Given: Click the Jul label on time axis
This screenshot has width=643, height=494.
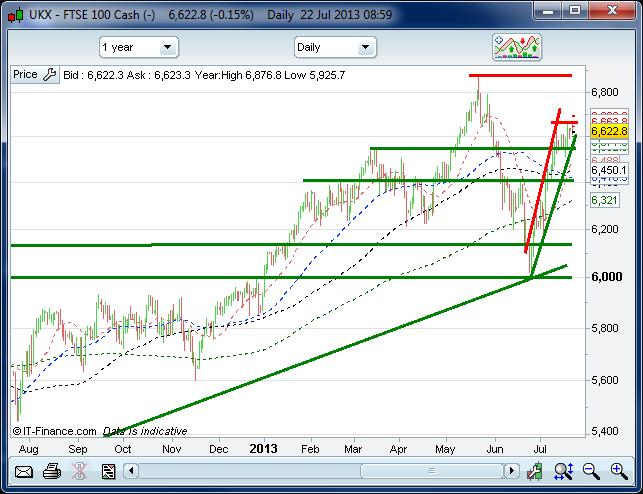Looking at the screenshot, I should [540, 449].
